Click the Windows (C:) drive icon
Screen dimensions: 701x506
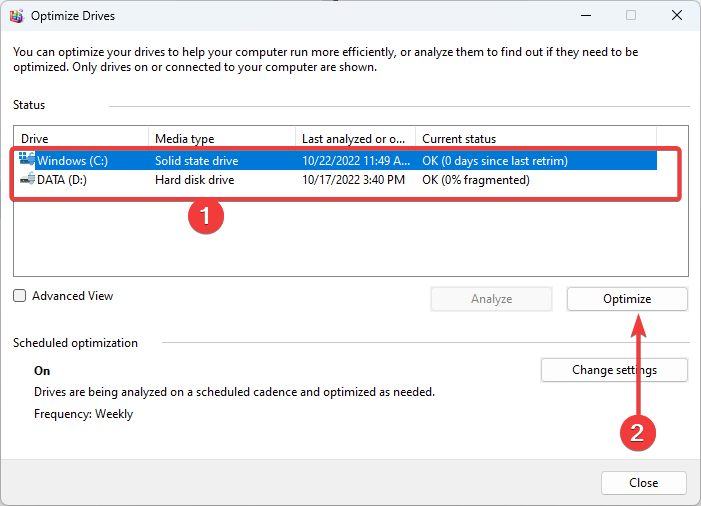coord(27,160)
